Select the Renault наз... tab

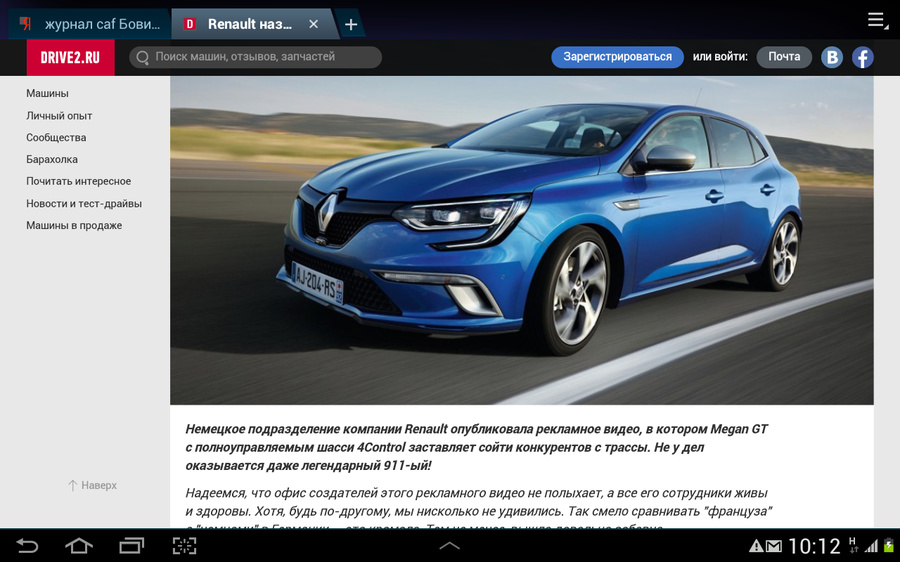(250, 24)
